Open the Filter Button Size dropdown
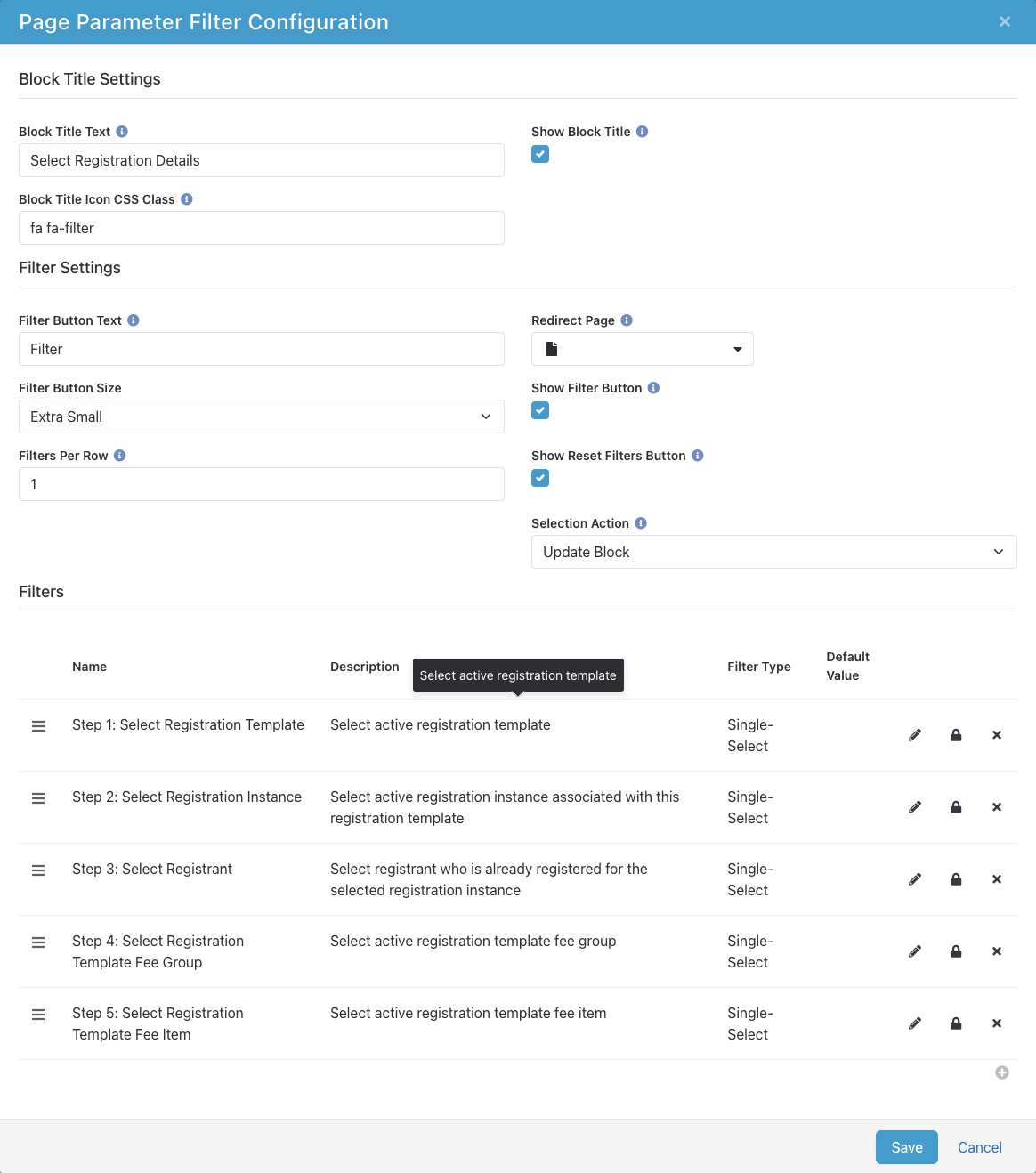This screenshot has width=1036, height=1173. [261, 417]
